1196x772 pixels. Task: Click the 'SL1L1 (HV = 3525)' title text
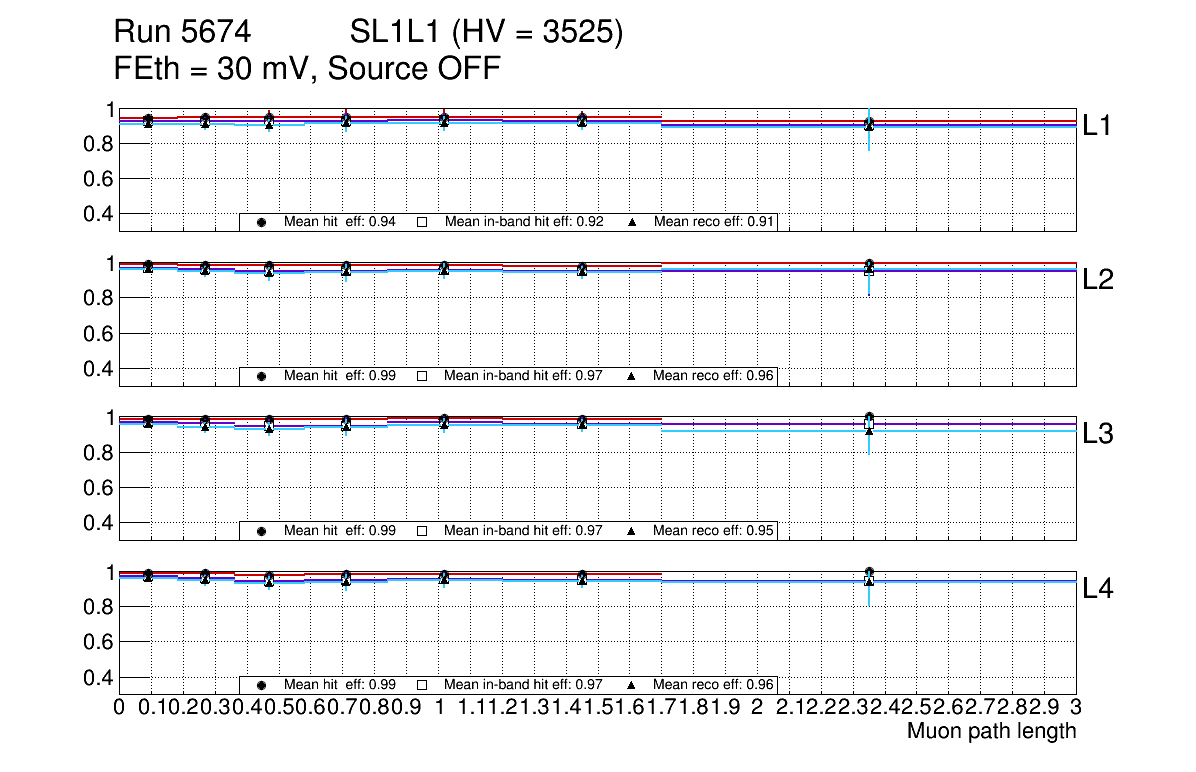point(487,33)
